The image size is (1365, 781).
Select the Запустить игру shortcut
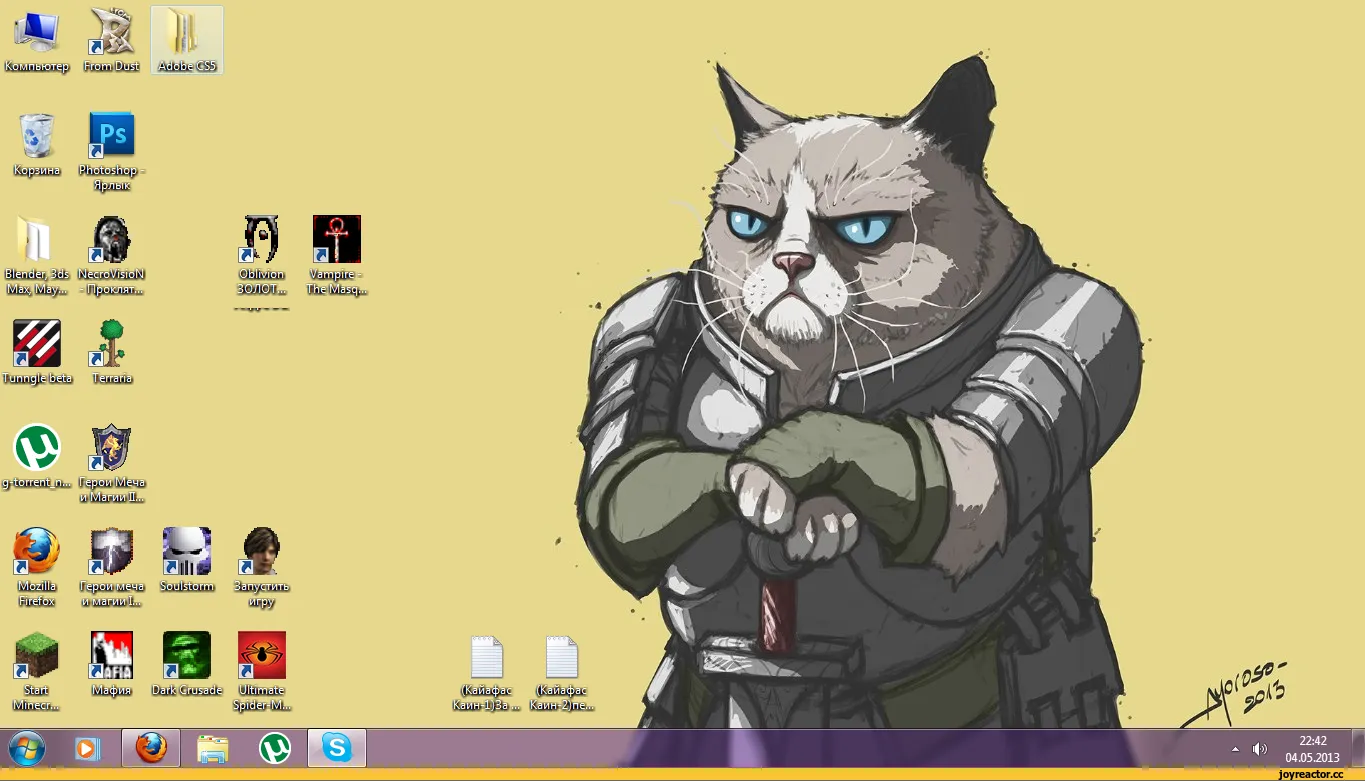click(x=262, y=567)
